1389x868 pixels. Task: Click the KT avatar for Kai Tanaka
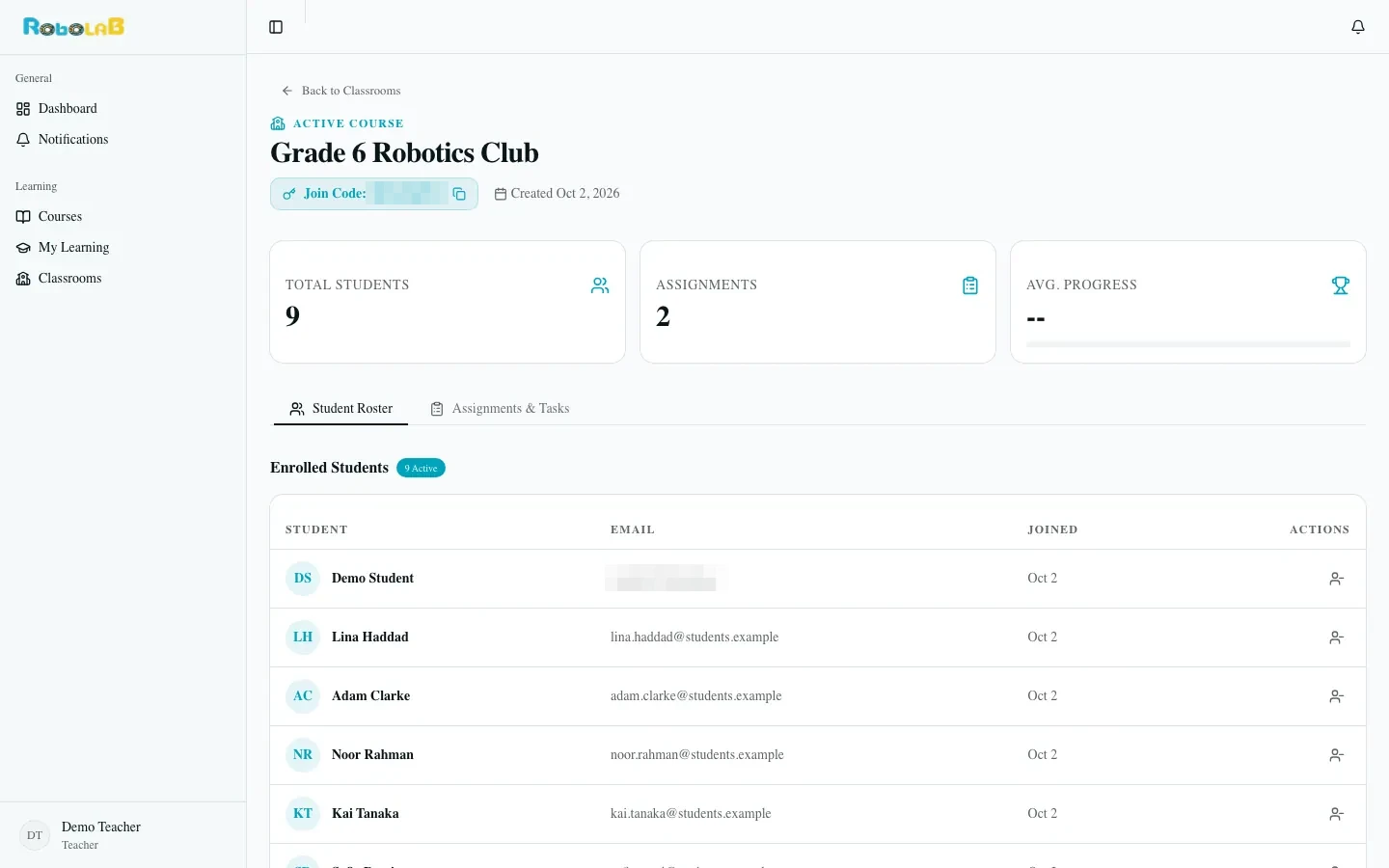pyautogui.click(x=303, y=814)
